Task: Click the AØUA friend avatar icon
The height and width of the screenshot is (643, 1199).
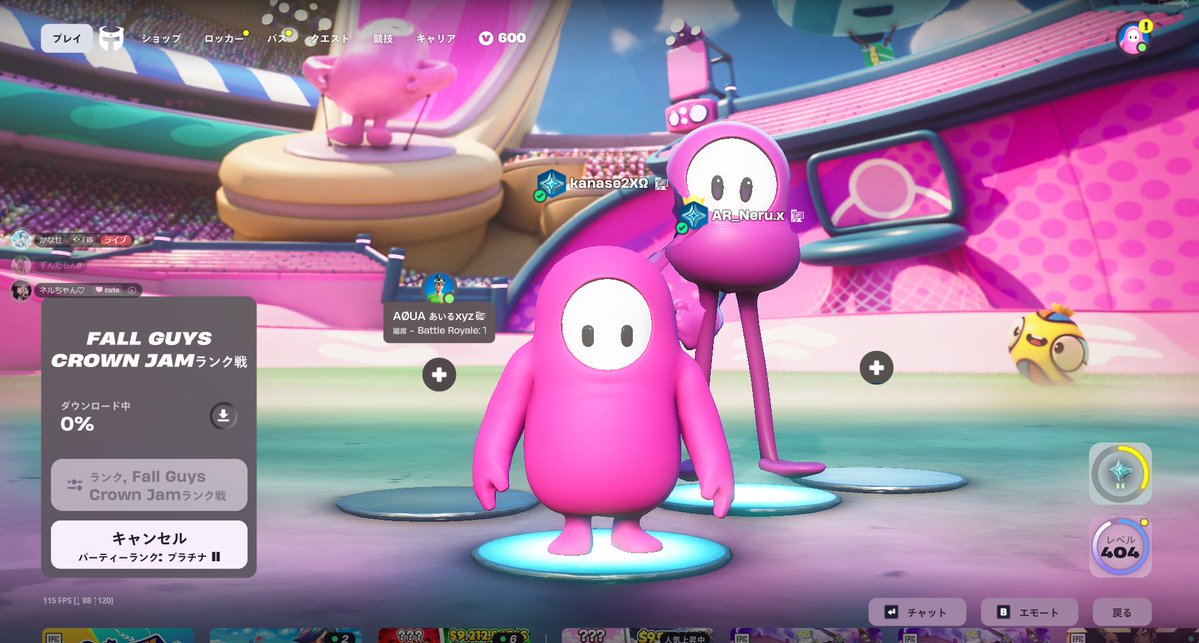Action: [440, 288]
